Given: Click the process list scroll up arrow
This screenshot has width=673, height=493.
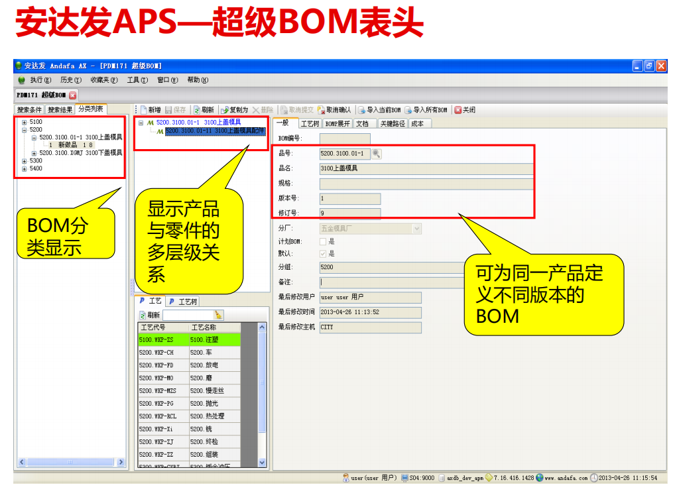Looking at the screenshot, I should 262,328.
